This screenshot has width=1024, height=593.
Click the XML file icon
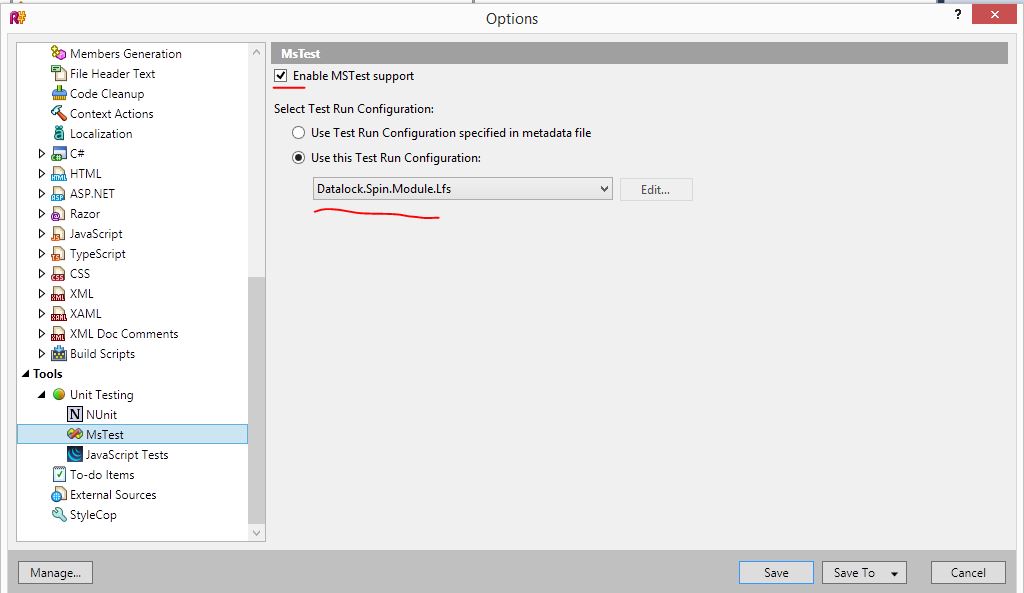[59, 294]
